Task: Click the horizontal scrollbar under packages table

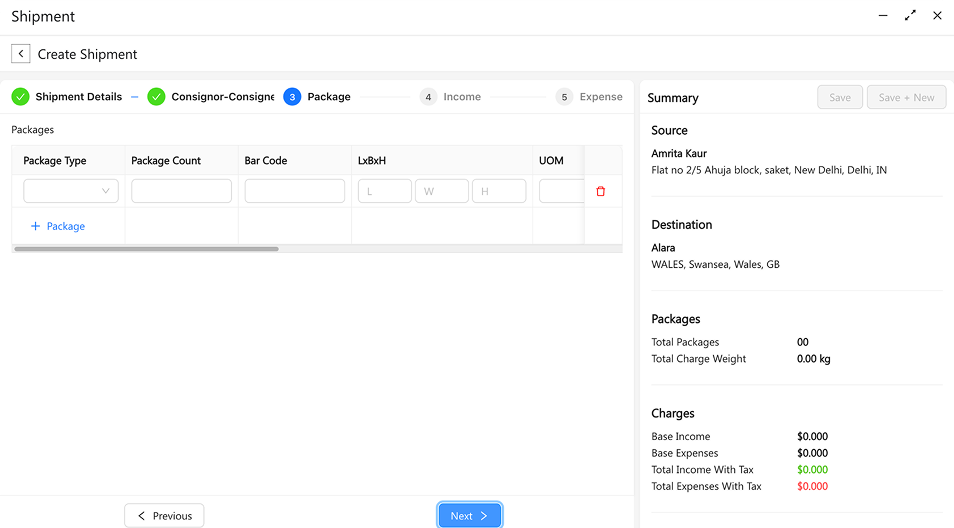Action: click(x=146, y=249)
